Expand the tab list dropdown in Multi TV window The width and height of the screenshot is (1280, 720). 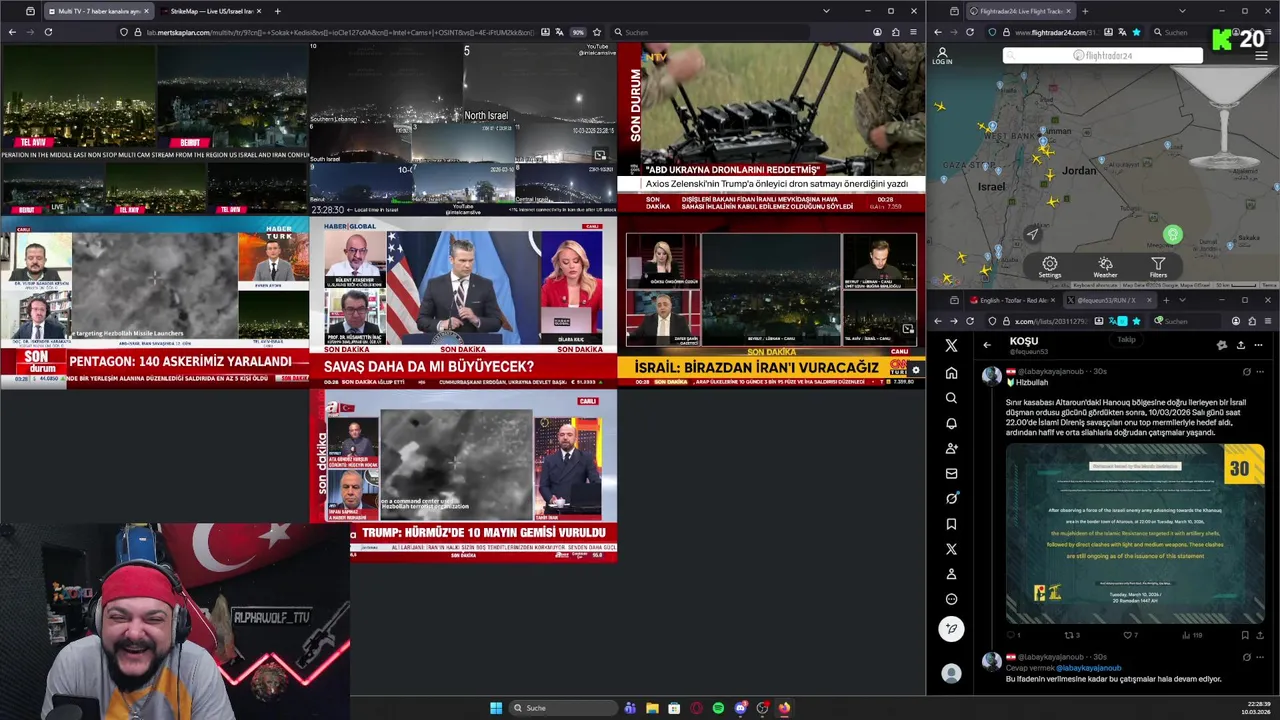826,11
